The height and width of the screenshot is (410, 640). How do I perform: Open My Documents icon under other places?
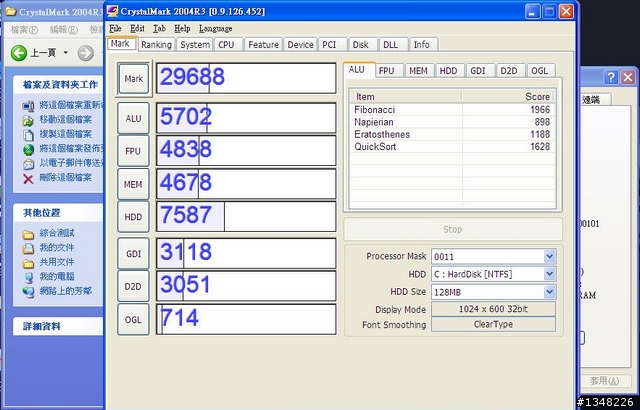[28, 248]
